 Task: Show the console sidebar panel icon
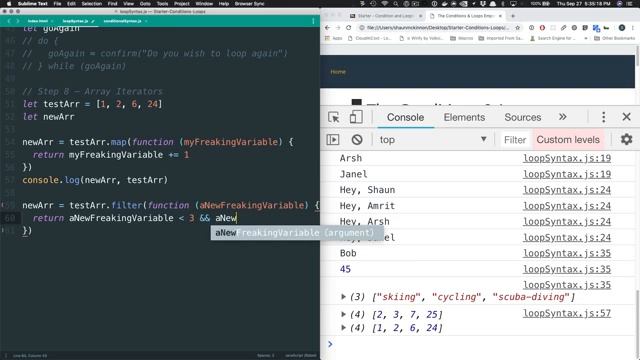[333, 140]
